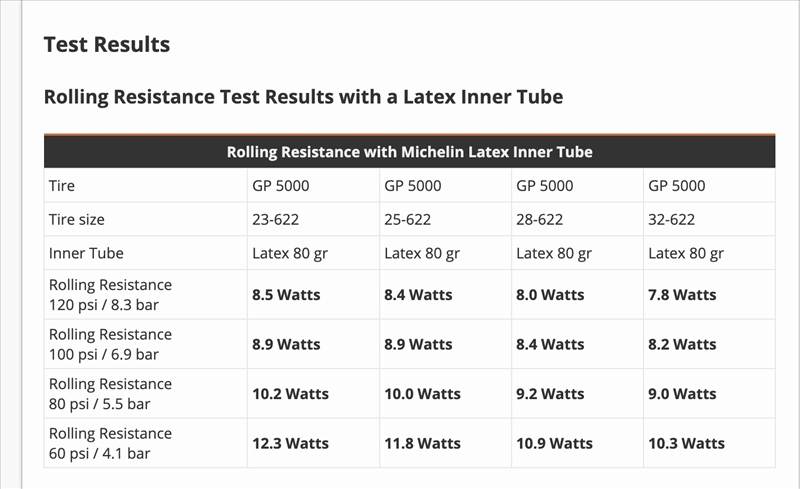This screenshot has height=489, width=800.
Task: Select the Inner Tube row label
Action: click(x=86, y=253)
